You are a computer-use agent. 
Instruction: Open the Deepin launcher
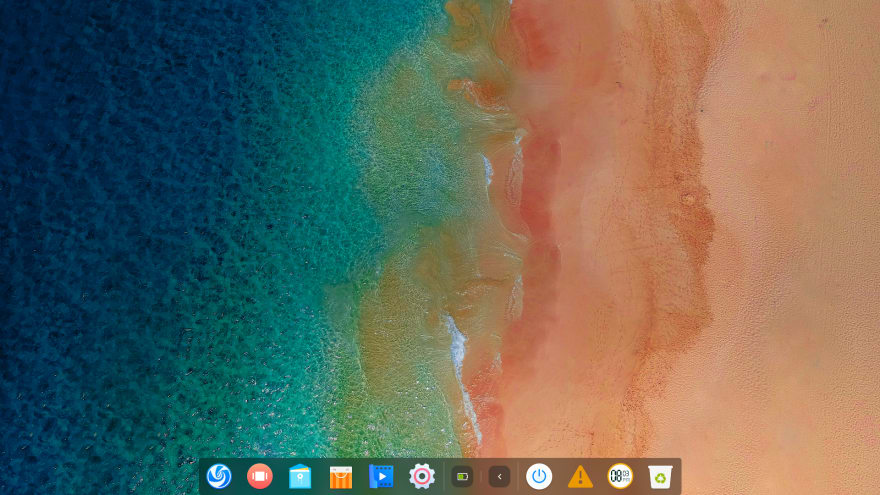[x=219, y=476]
